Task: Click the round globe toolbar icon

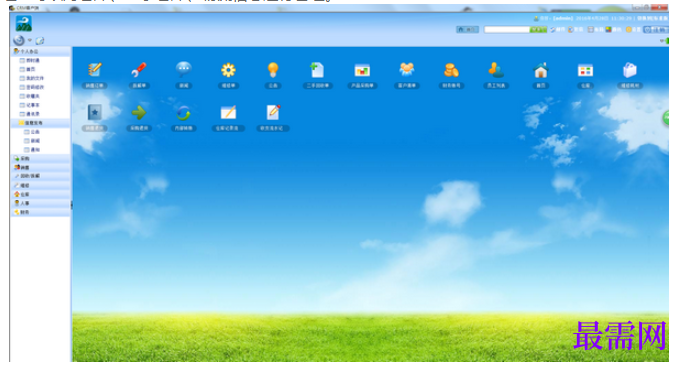Action: click(19, 40)
